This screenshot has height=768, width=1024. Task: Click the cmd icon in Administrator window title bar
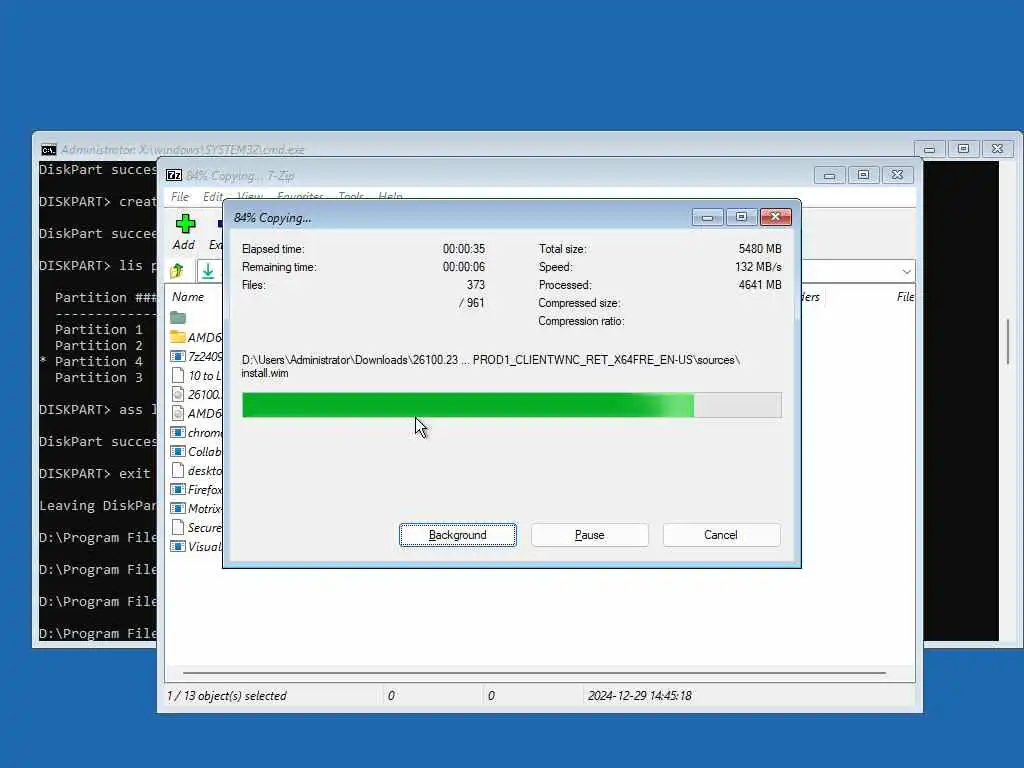click(x=48, y=150)
